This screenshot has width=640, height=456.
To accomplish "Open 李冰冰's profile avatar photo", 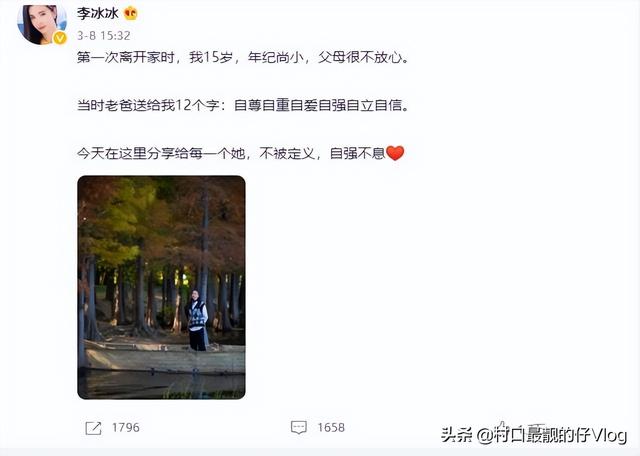I will tap(42, 24).
